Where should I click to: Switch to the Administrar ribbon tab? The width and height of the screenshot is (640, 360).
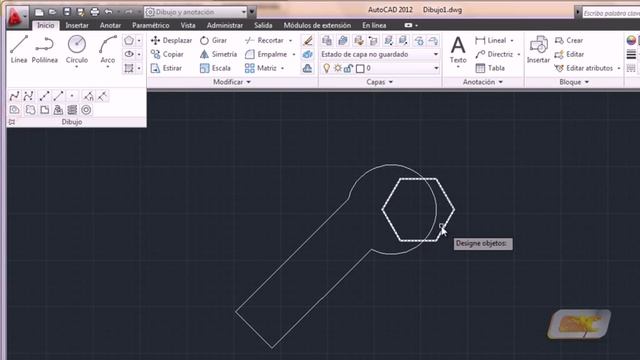225,25
